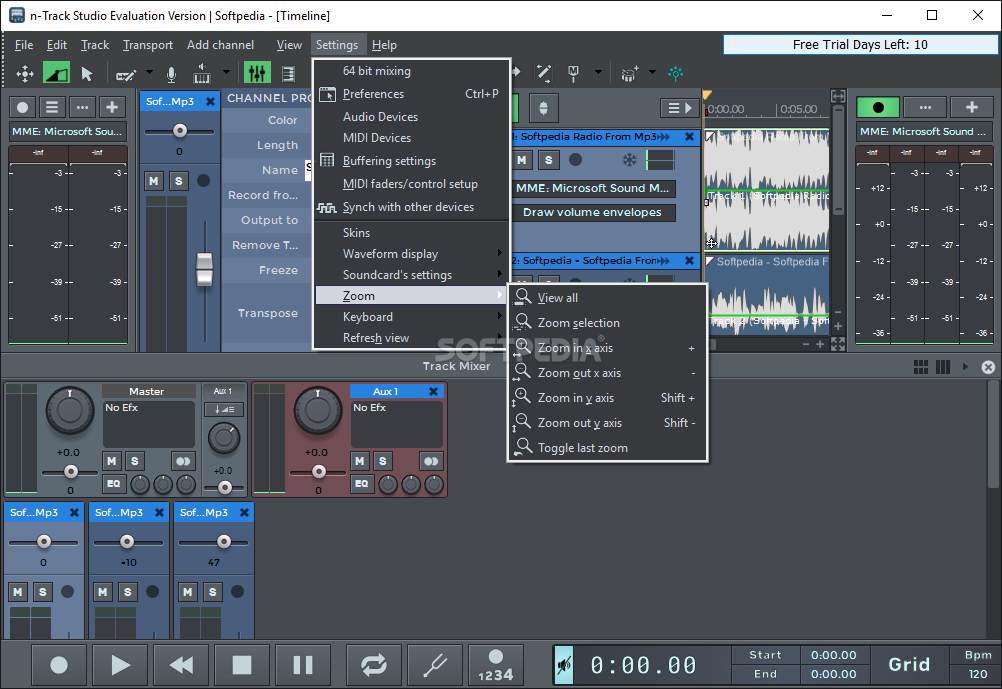Screen dimensions: 1002x689
Task: Click Toggle last zoom menu item
Action: pyautogui.click(x=607, y=448)
